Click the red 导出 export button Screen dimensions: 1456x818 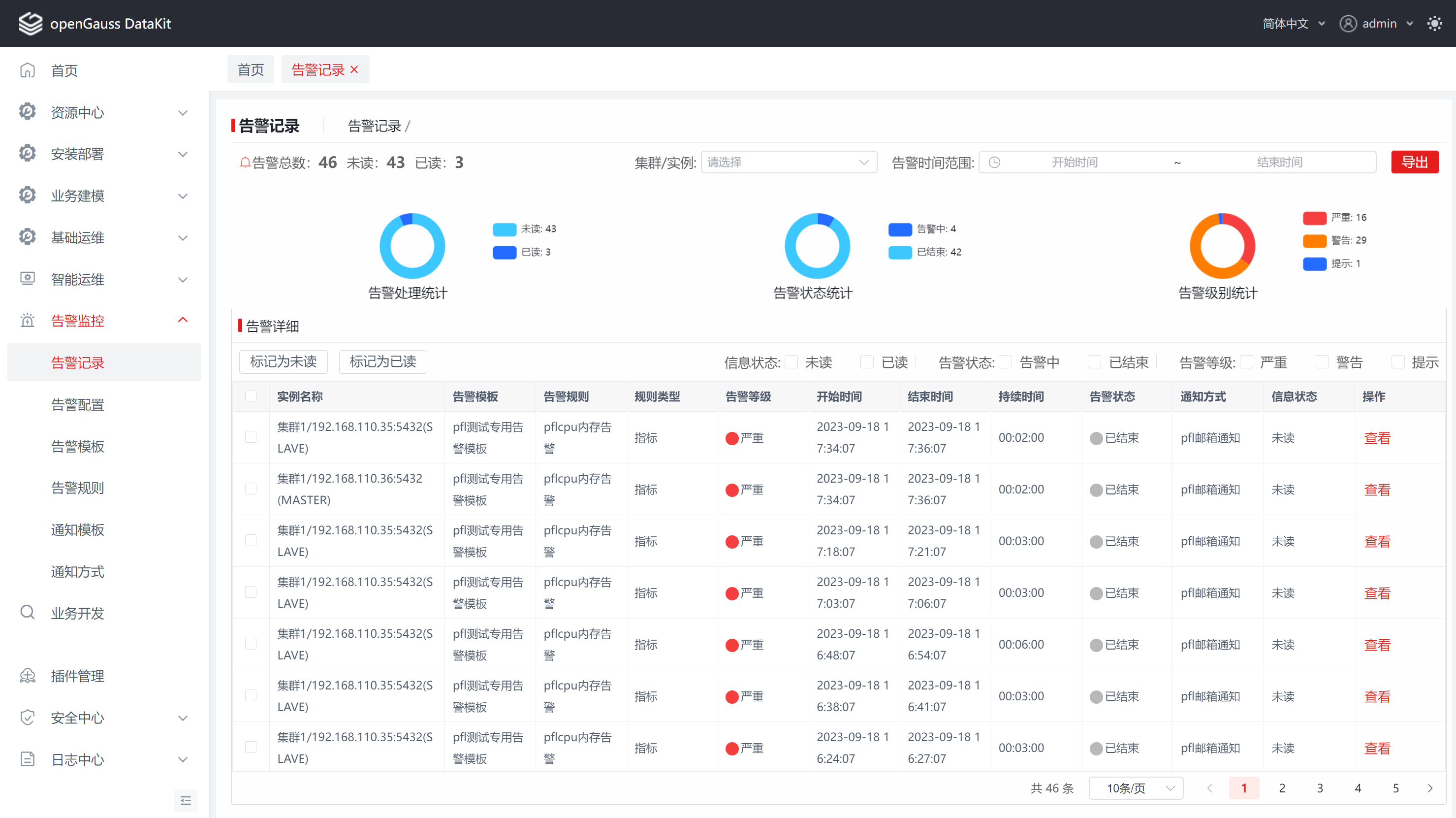pos(1414,163)
